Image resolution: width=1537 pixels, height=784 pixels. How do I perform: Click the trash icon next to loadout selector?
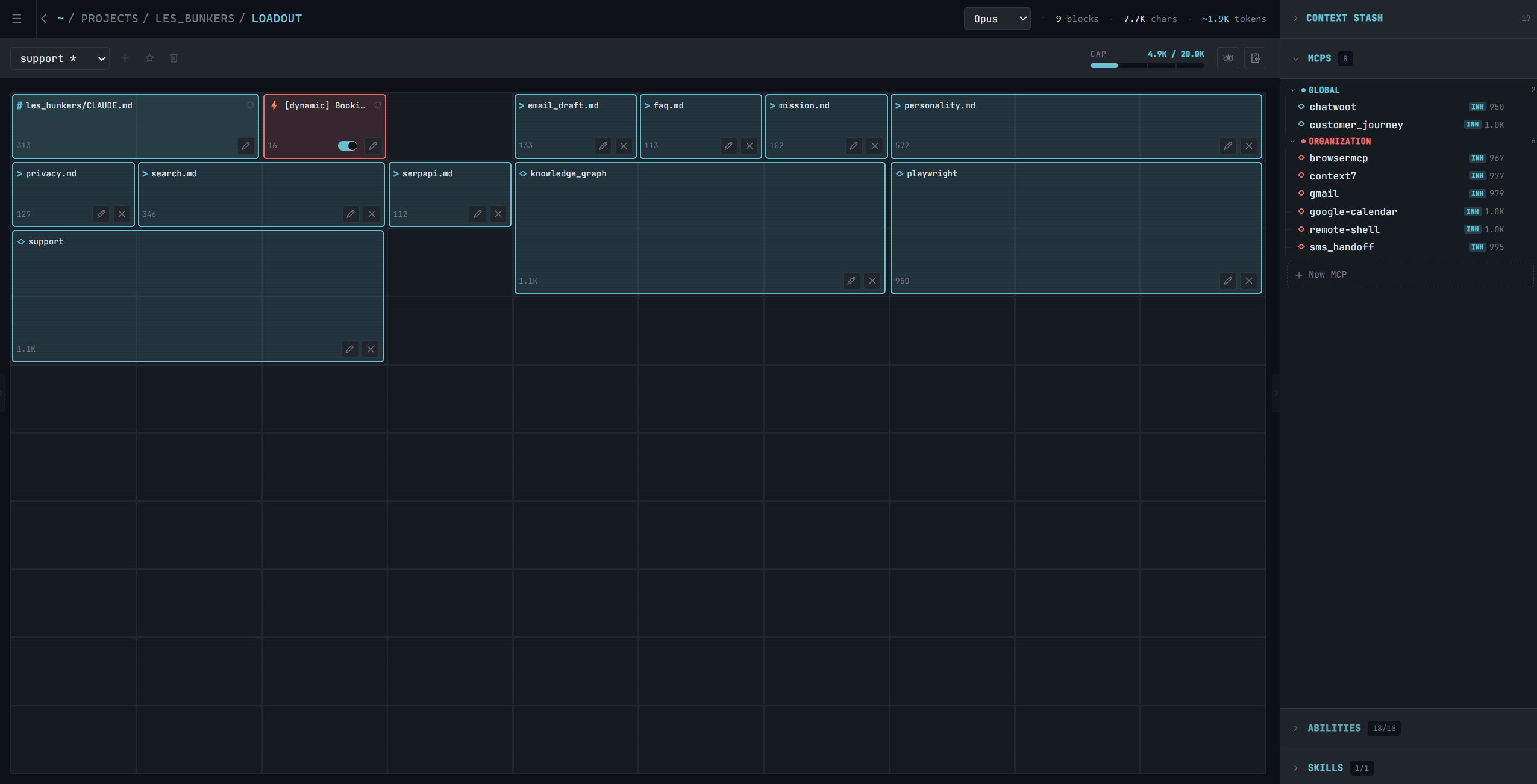pyautogui.click(x=174, y=58)
